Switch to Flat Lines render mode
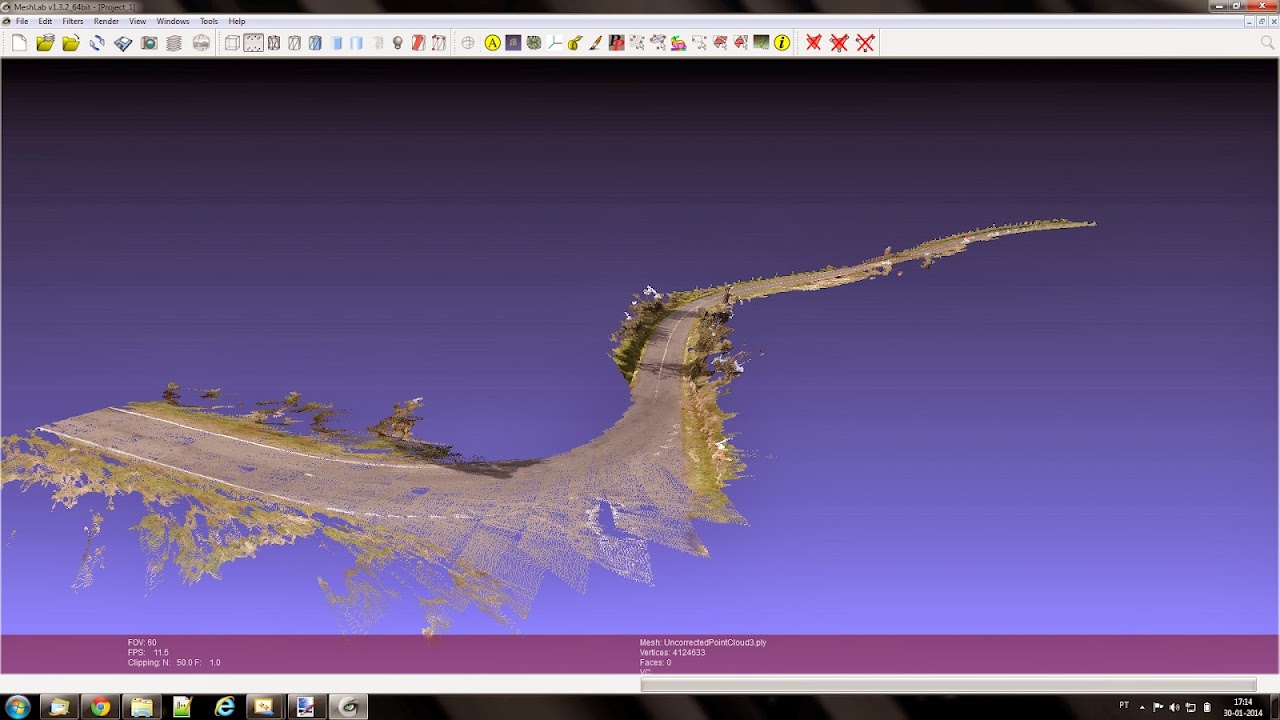Image resolution: width=1280 pixels, height=720 pixels. click(x=315, y=43)
